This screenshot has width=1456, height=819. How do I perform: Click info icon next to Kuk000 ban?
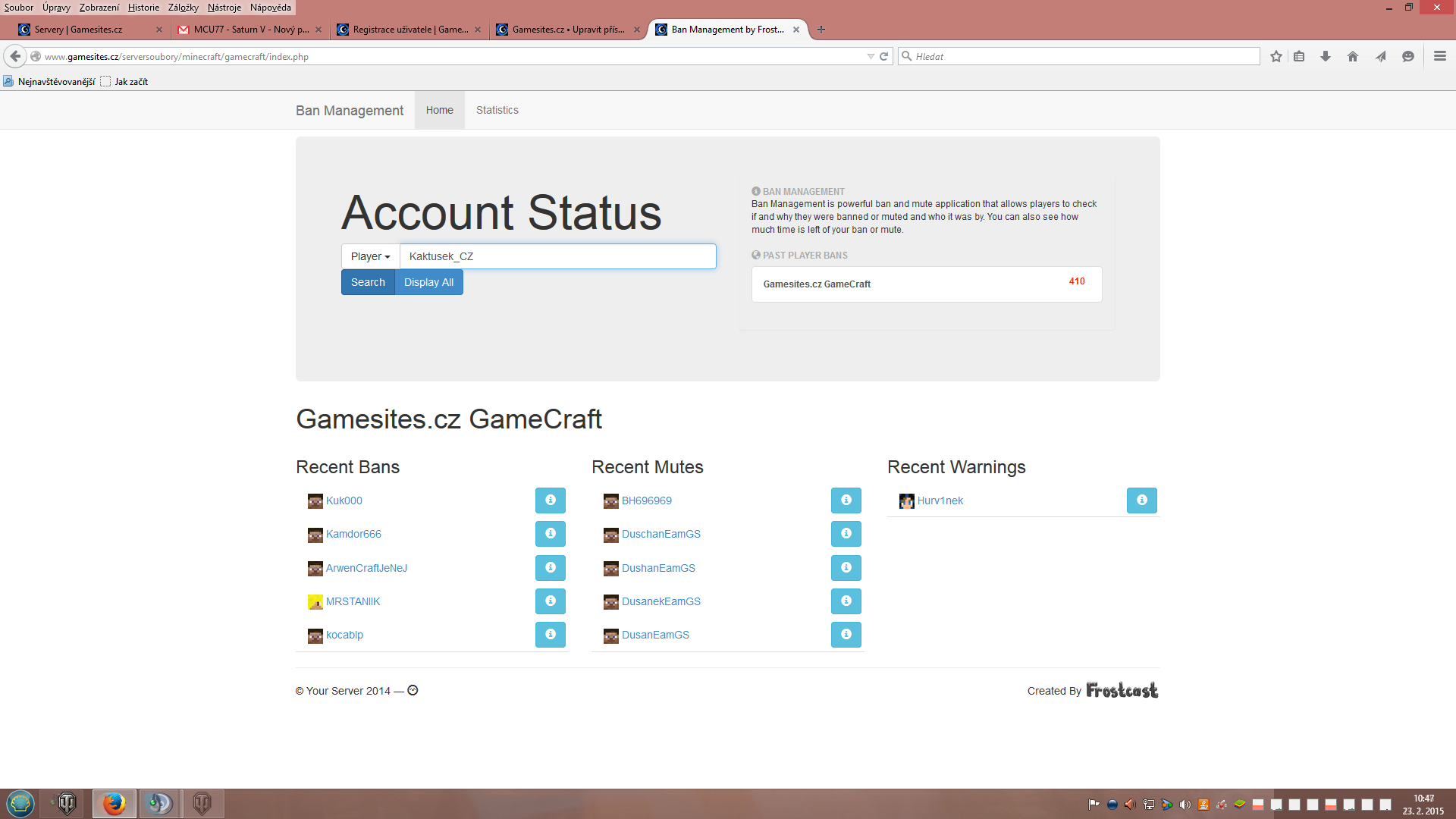[550, 500]
